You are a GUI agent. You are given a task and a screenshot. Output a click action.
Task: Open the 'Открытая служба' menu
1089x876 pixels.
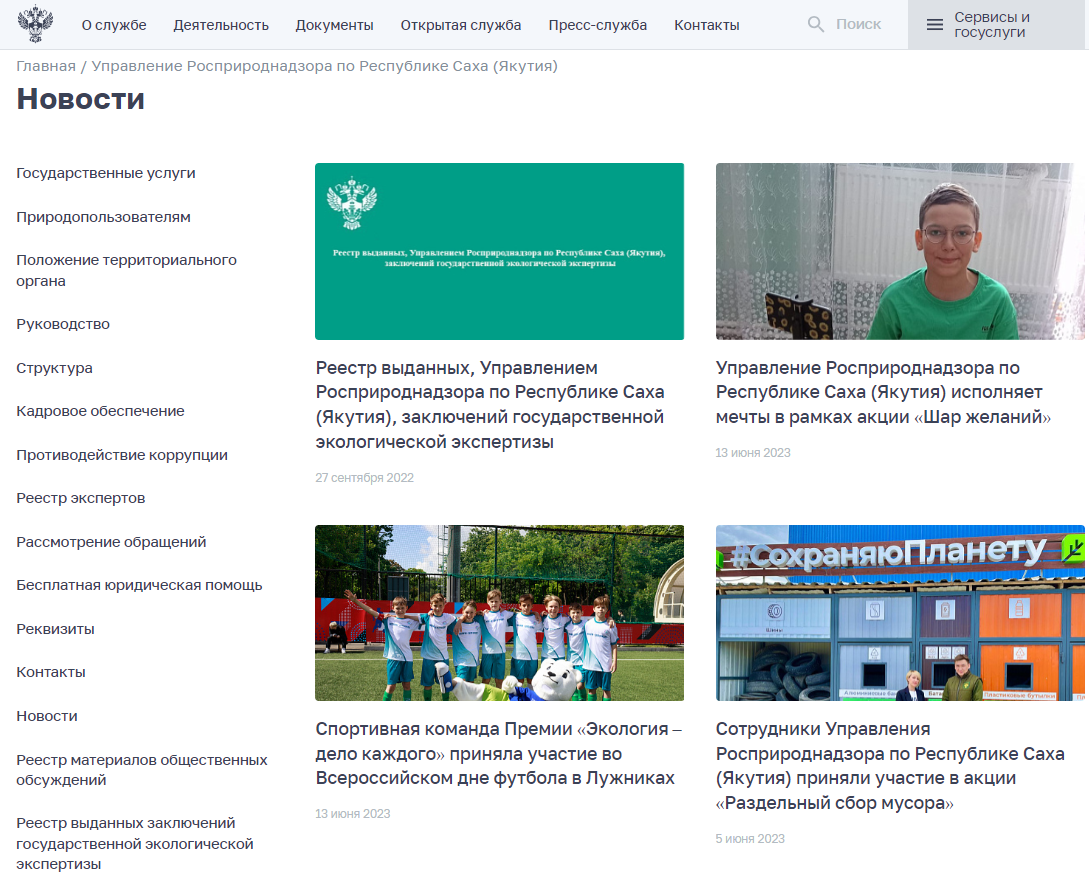coord(460,25)
